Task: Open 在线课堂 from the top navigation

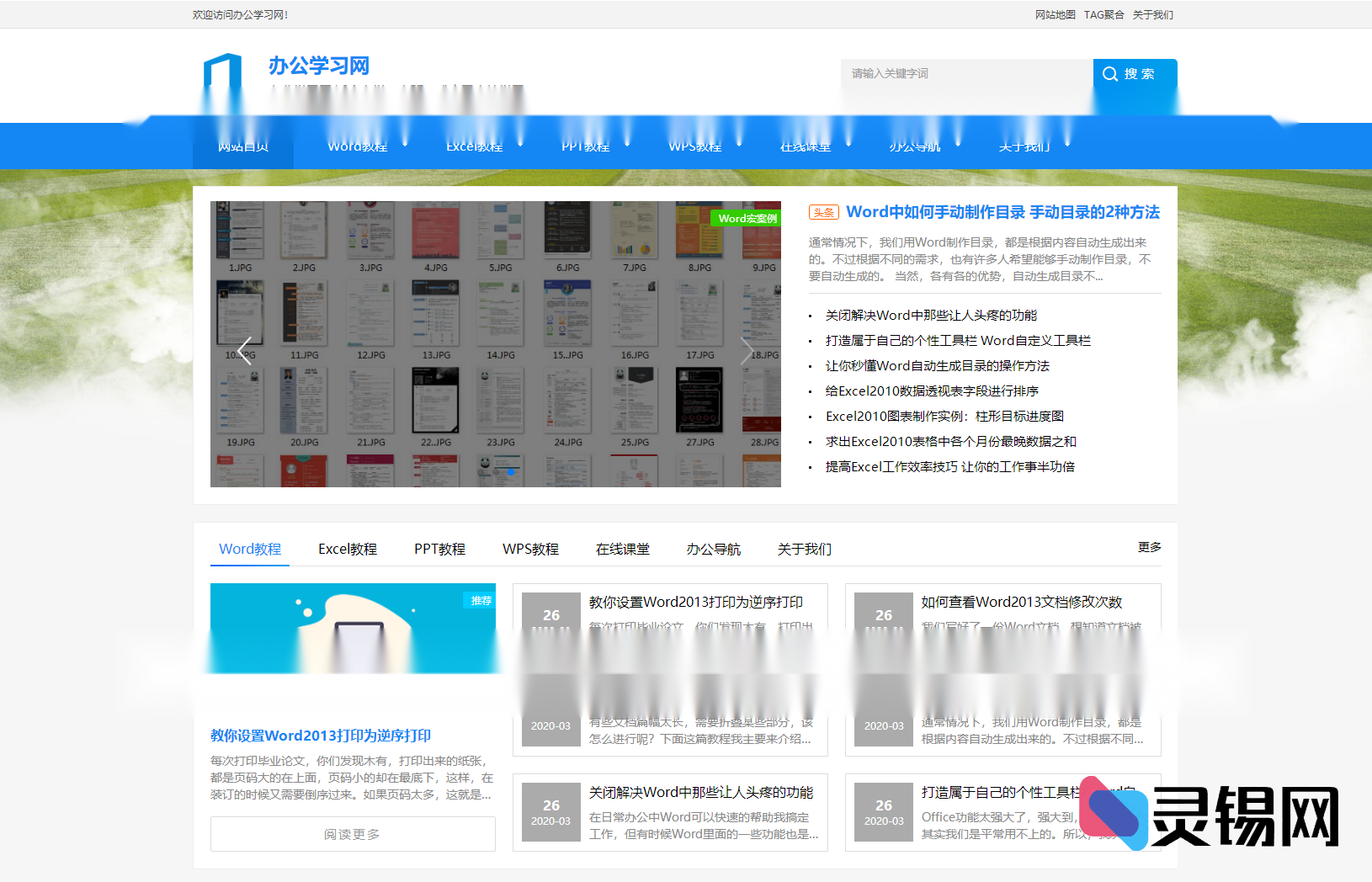Action: tap(804, 146)
